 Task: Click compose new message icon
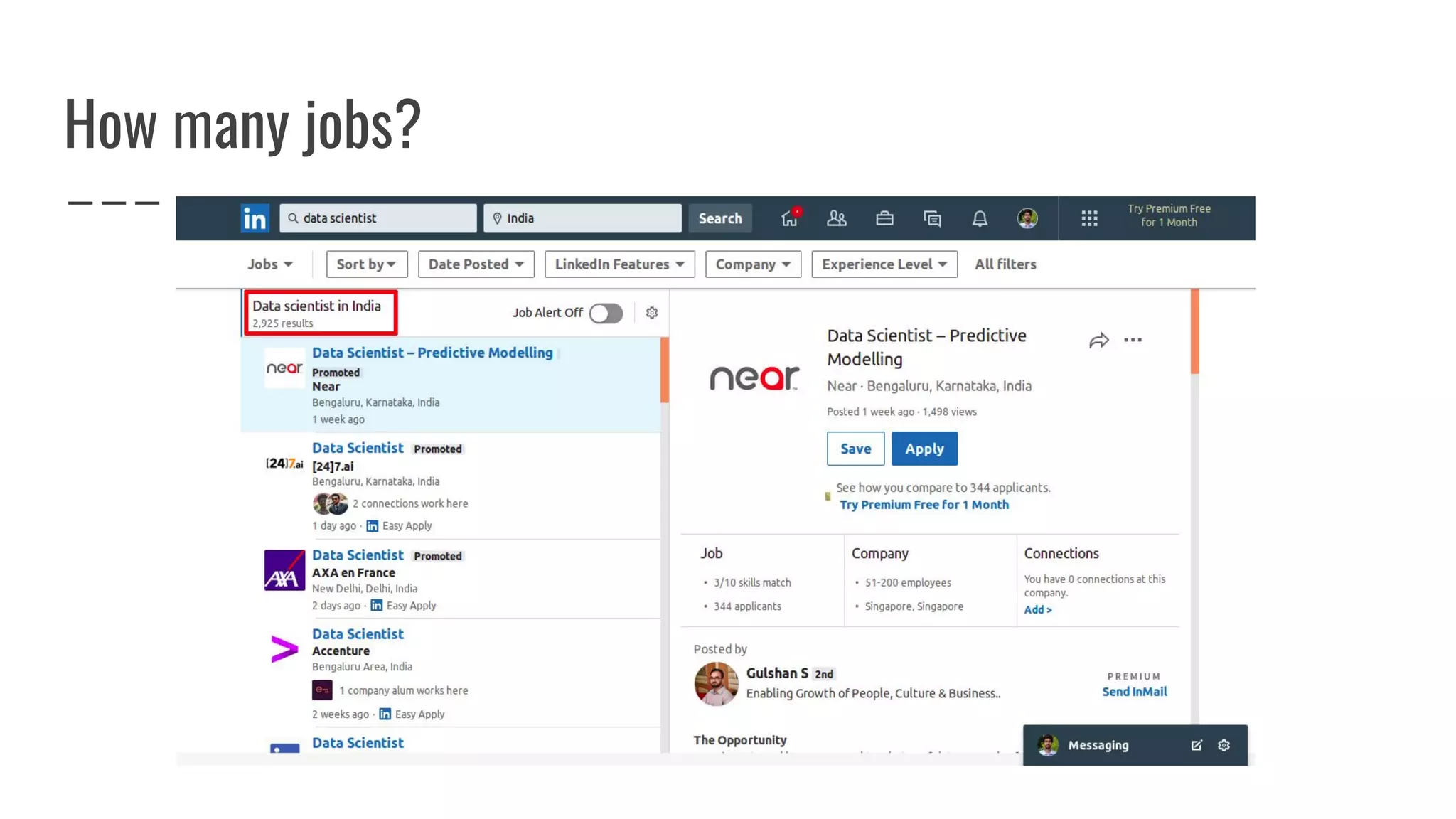1197,745
